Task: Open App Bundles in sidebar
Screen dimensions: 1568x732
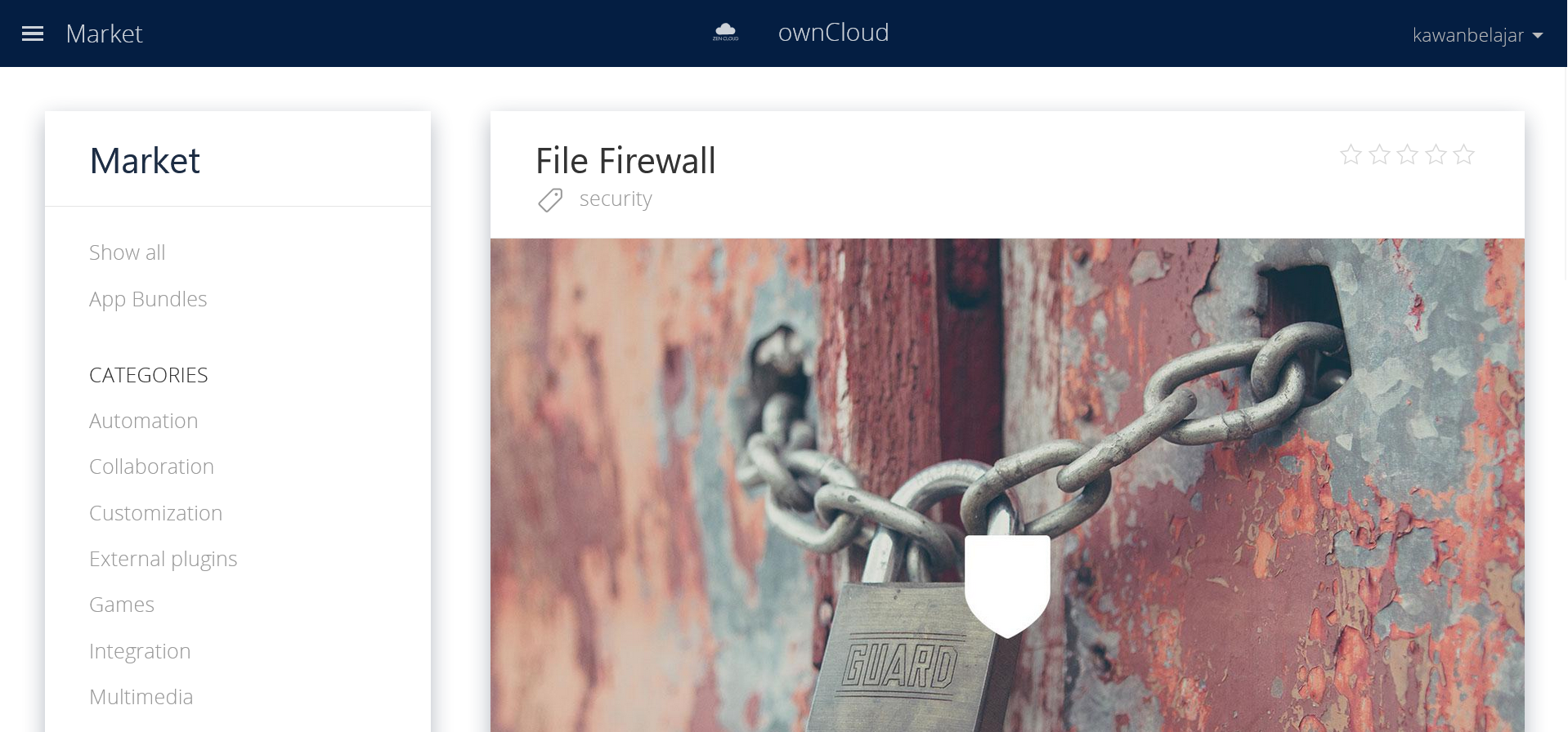Action: [148, 299]
